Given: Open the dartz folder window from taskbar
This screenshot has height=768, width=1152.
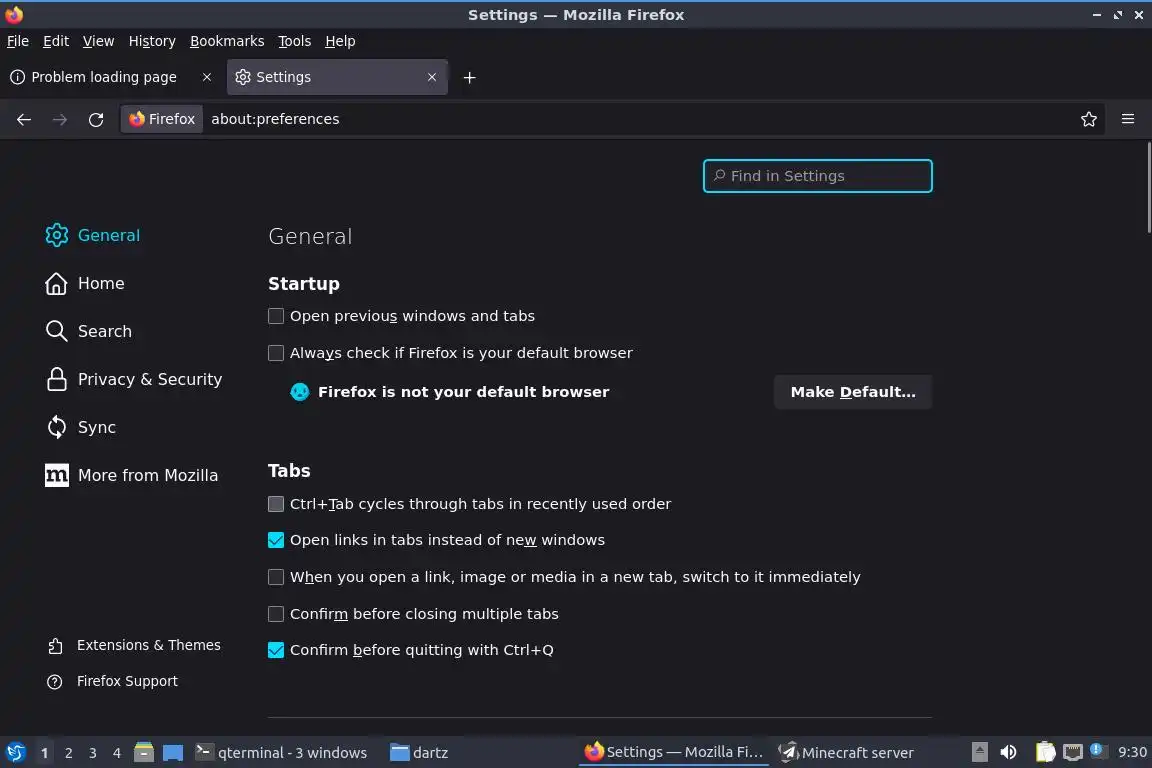Looking at the screenshot, I should [x=420, y=753].
